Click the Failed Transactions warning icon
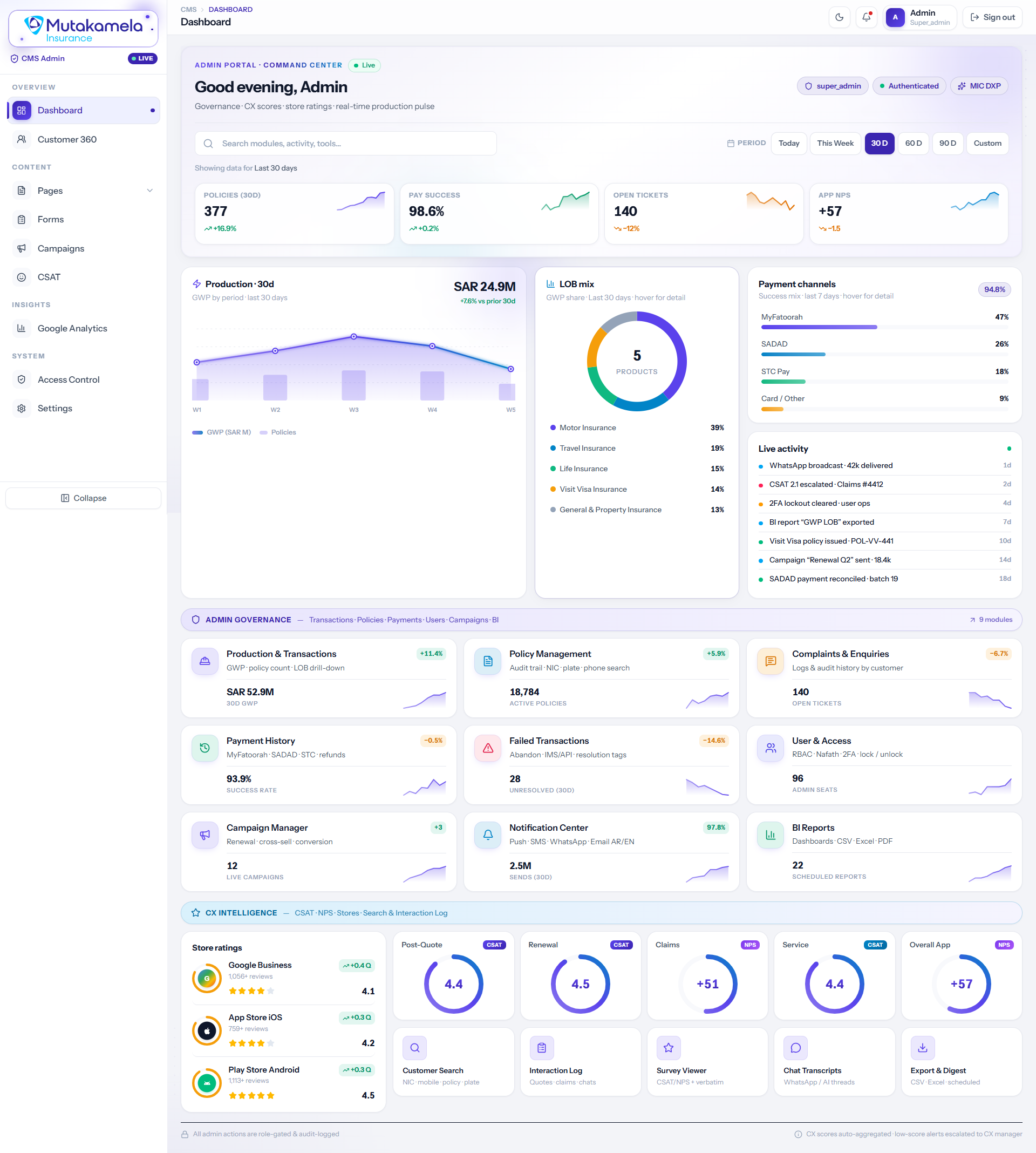The width and height of the screenshot is (1036, 1153). (488, 748)
